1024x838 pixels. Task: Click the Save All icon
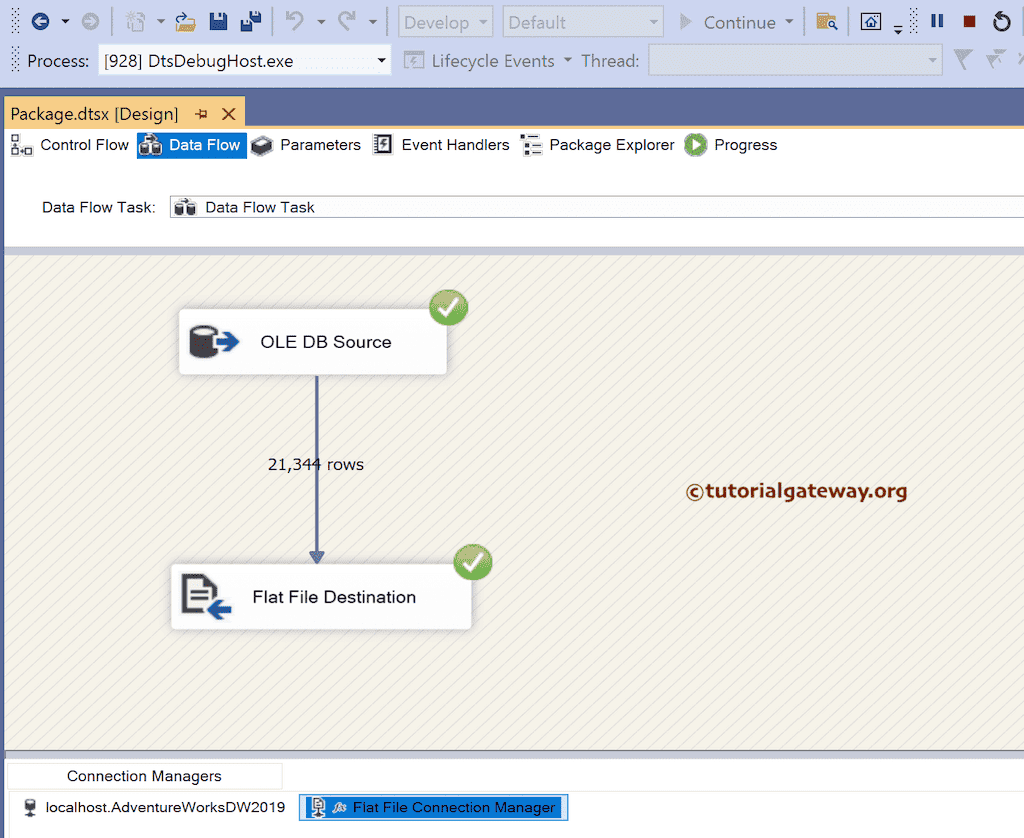[249, 20]
